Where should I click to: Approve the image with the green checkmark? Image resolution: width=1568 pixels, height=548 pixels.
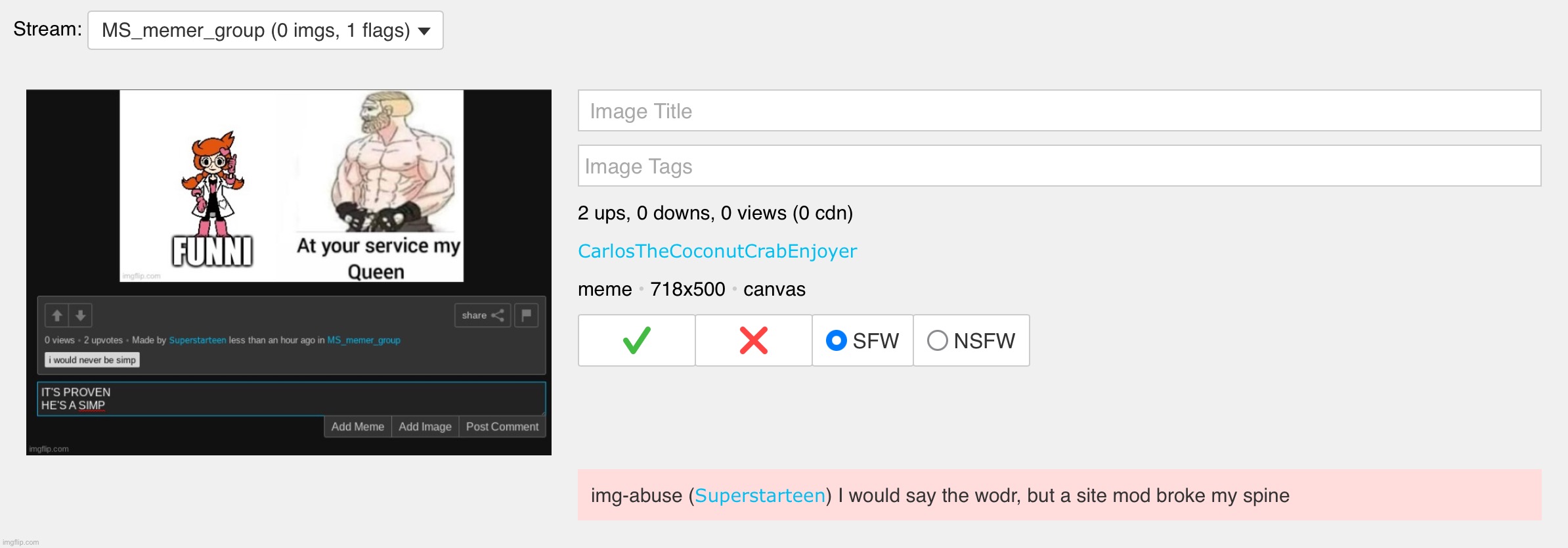click(636, 340)
